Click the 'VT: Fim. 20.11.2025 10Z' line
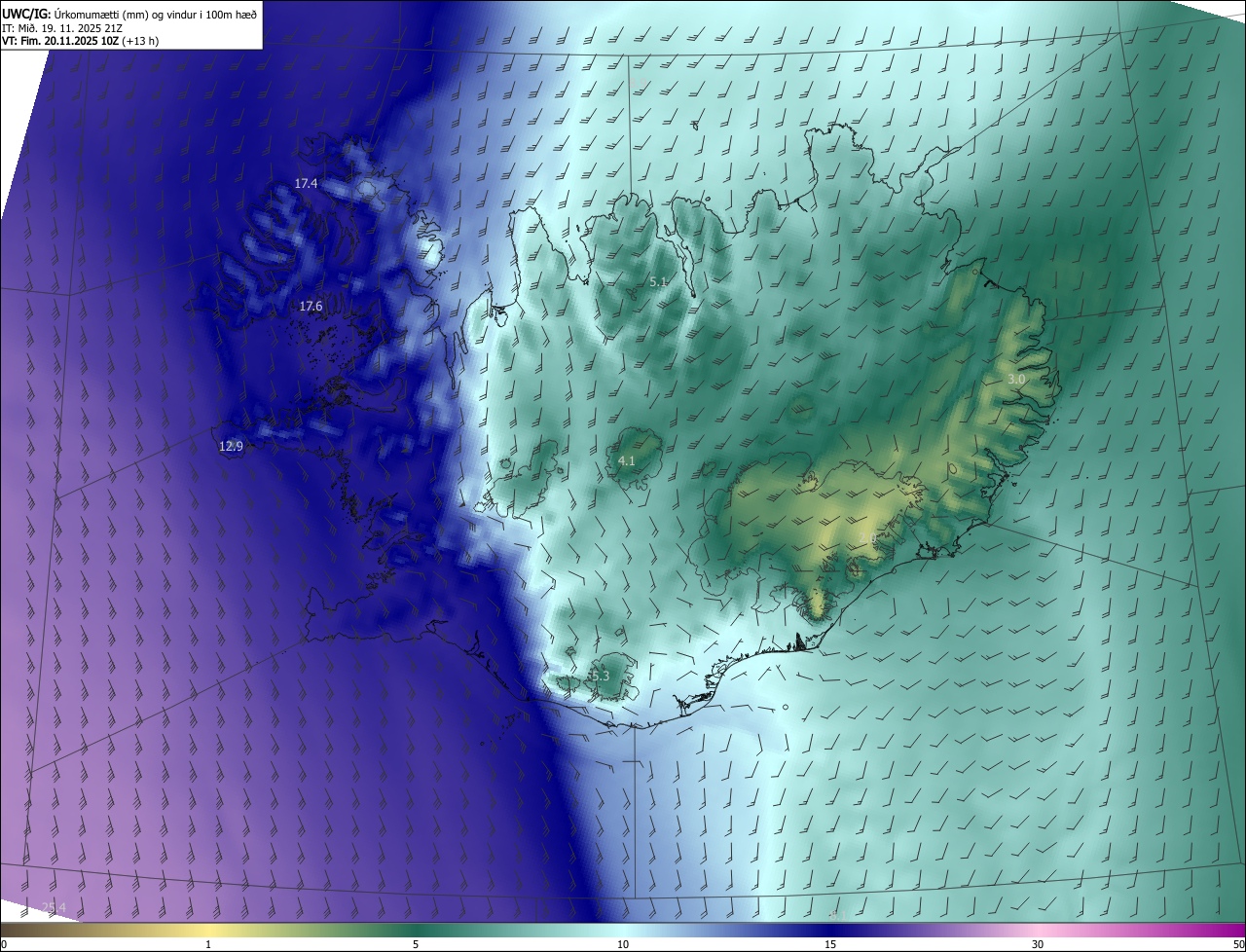Viewport: 1246px width, 952px height. 80,41
